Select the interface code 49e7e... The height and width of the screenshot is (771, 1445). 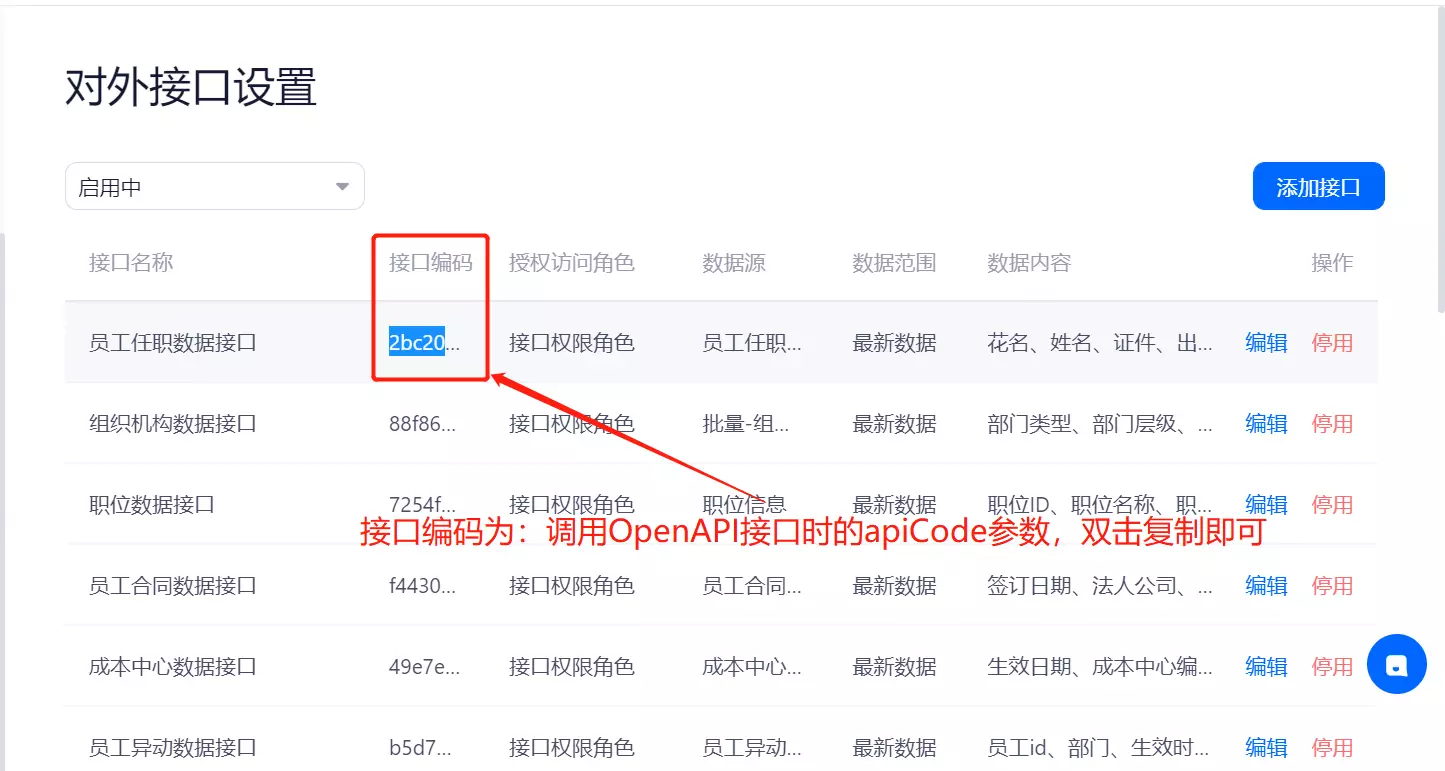(x=425, y=666)
